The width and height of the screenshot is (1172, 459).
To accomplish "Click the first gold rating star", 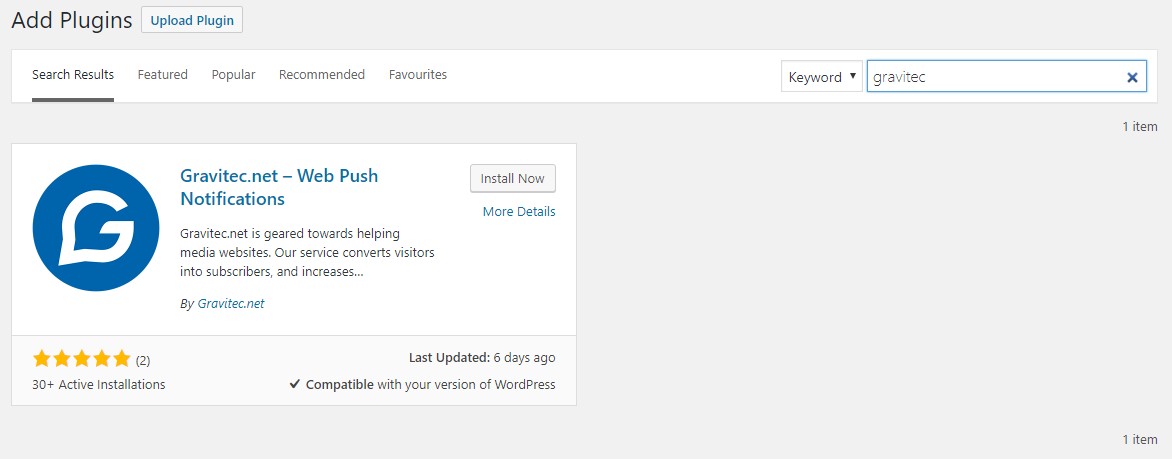I will (x=42, y=359).
